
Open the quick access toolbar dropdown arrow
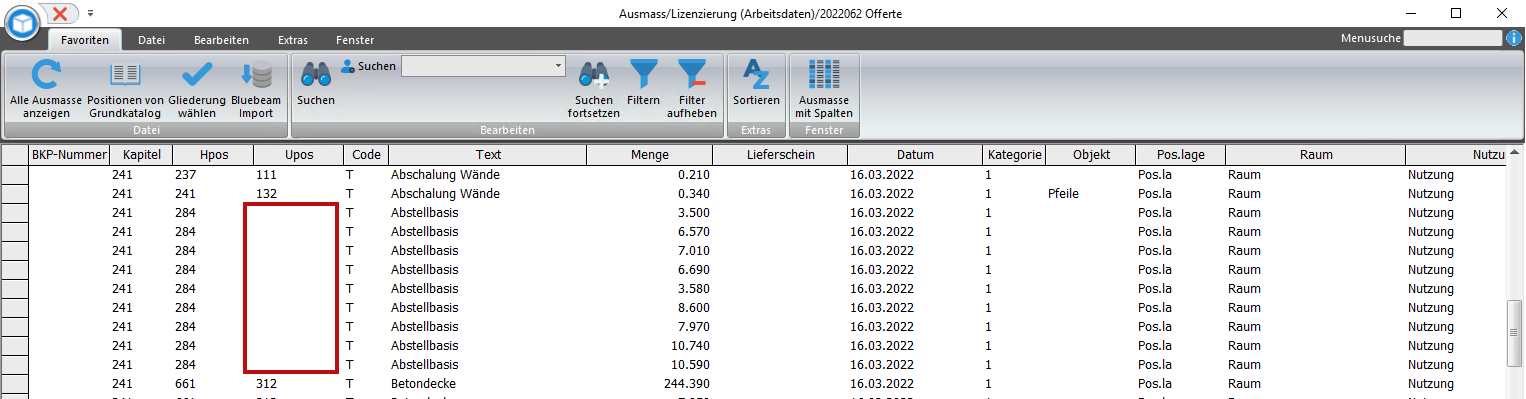coord(90,13)
